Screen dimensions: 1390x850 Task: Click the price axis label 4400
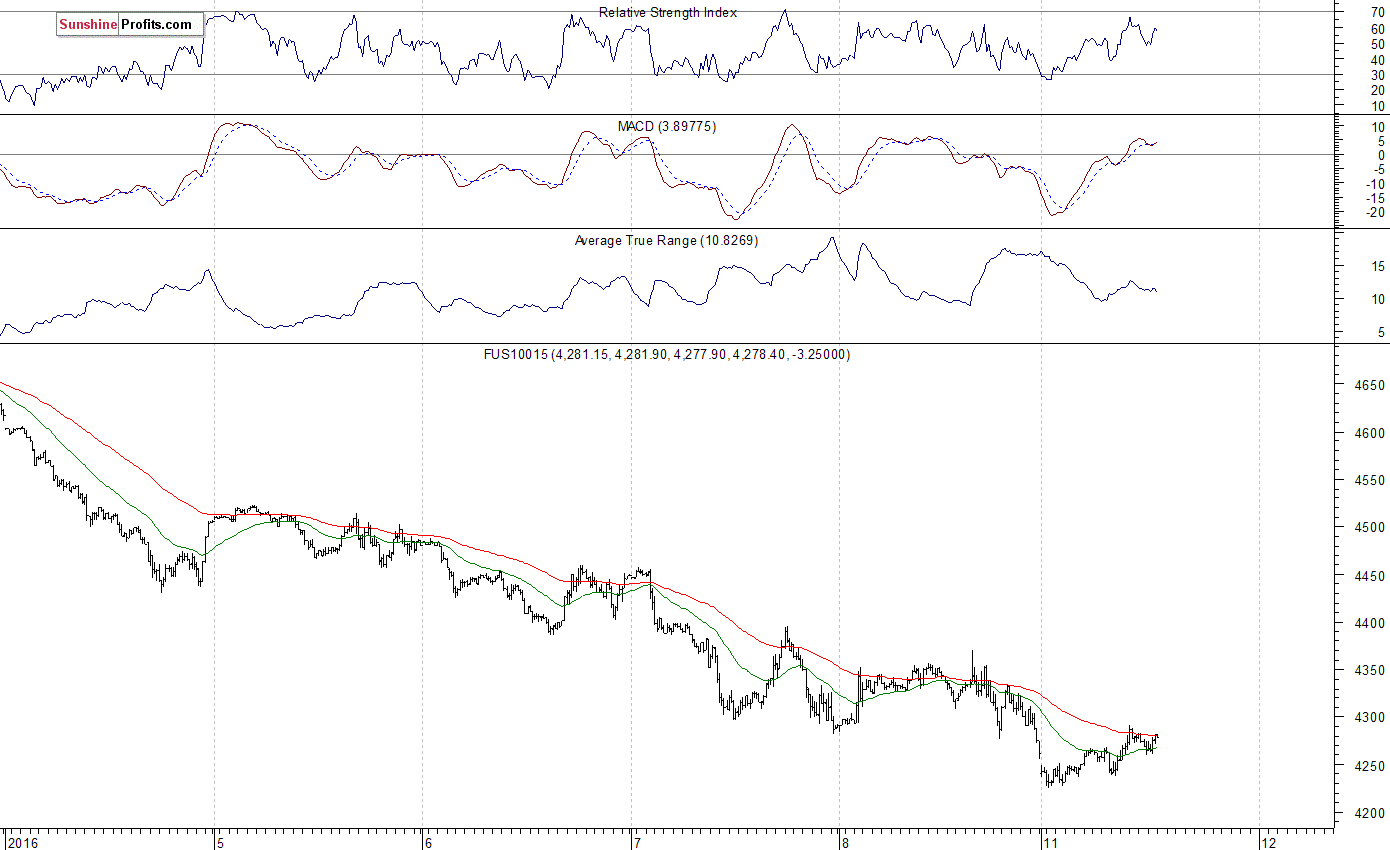1370,623
